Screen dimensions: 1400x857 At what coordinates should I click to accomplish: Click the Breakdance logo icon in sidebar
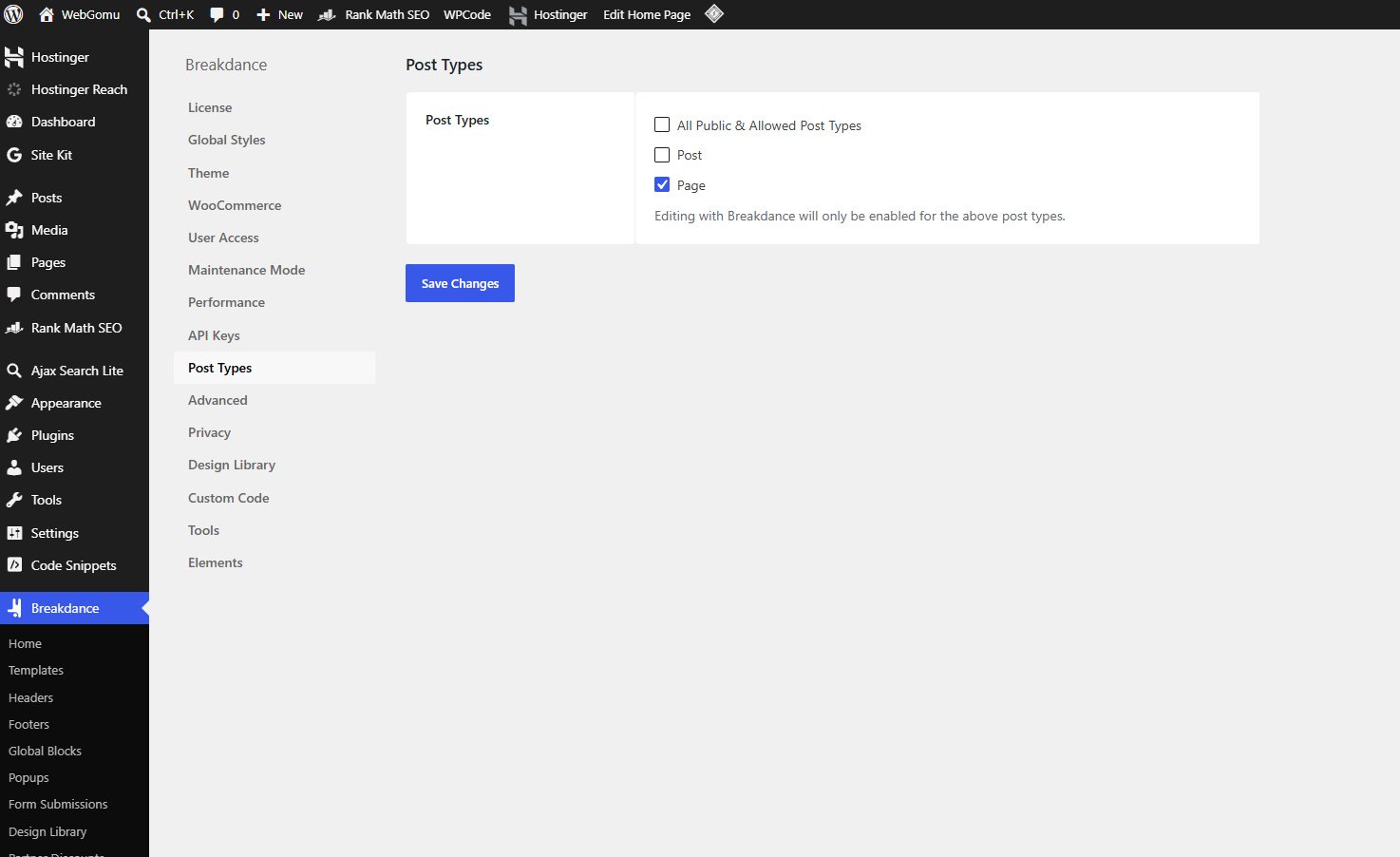(14, 608)
